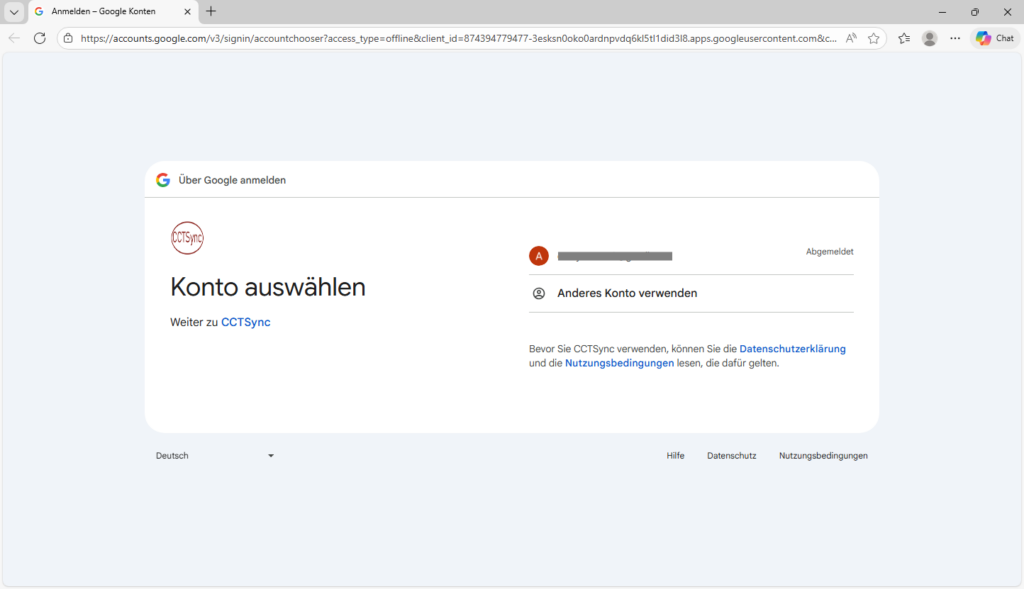Add page to favorites via star icon
1024x589 pixels.
point(873,38)
